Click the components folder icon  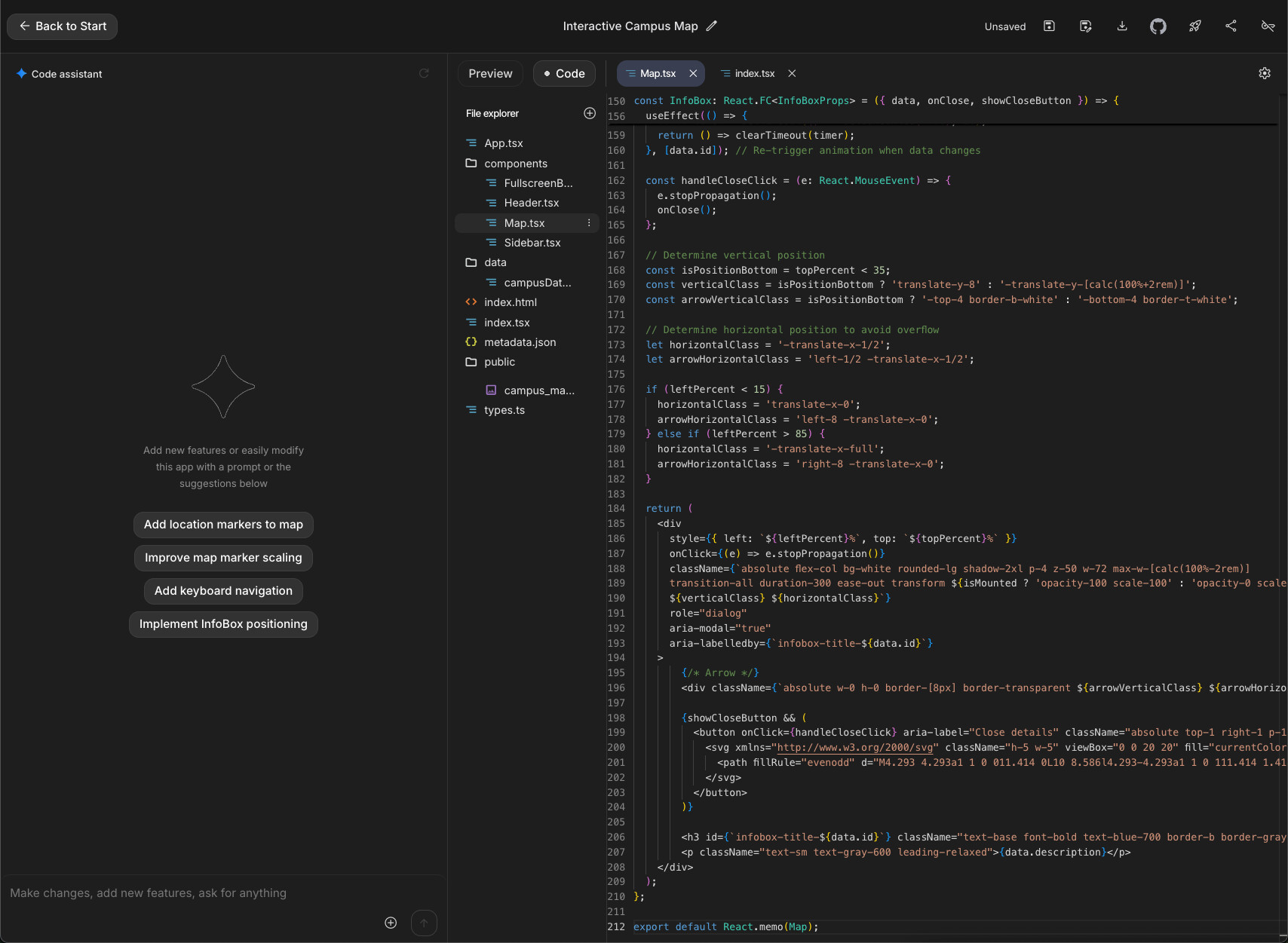pyautogui.click(x=471, y=164)
